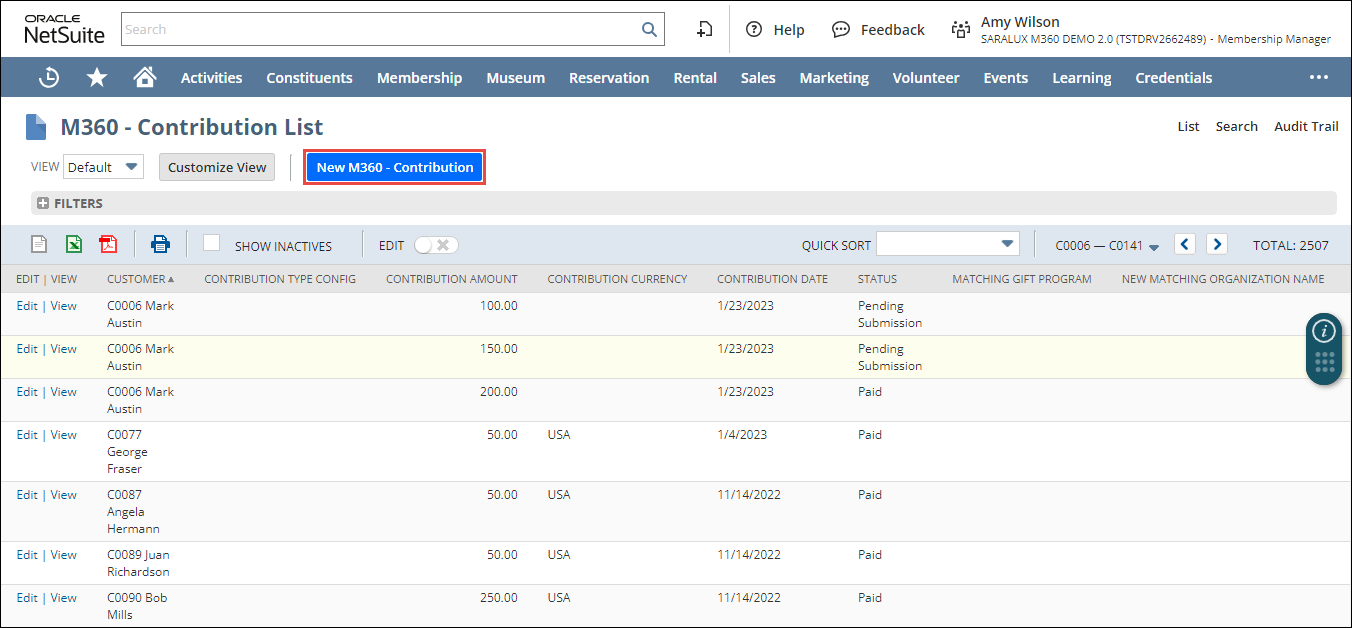Open the Shortcuts star icon

(97, 77)
